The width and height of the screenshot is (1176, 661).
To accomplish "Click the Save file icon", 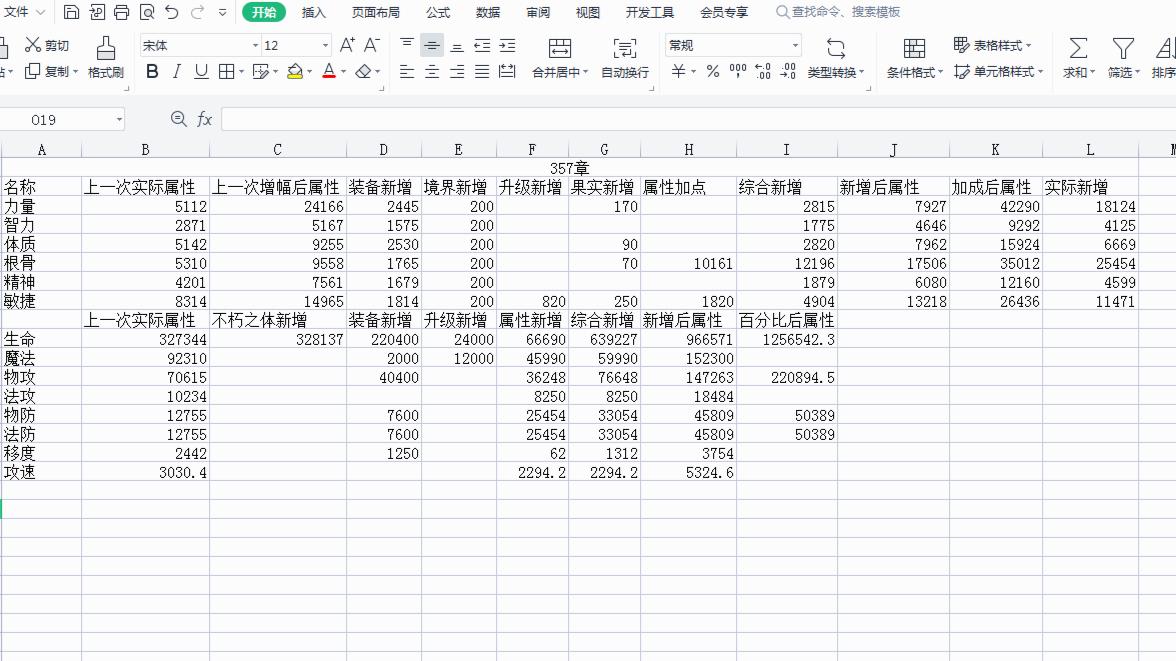I will (71, 12).
